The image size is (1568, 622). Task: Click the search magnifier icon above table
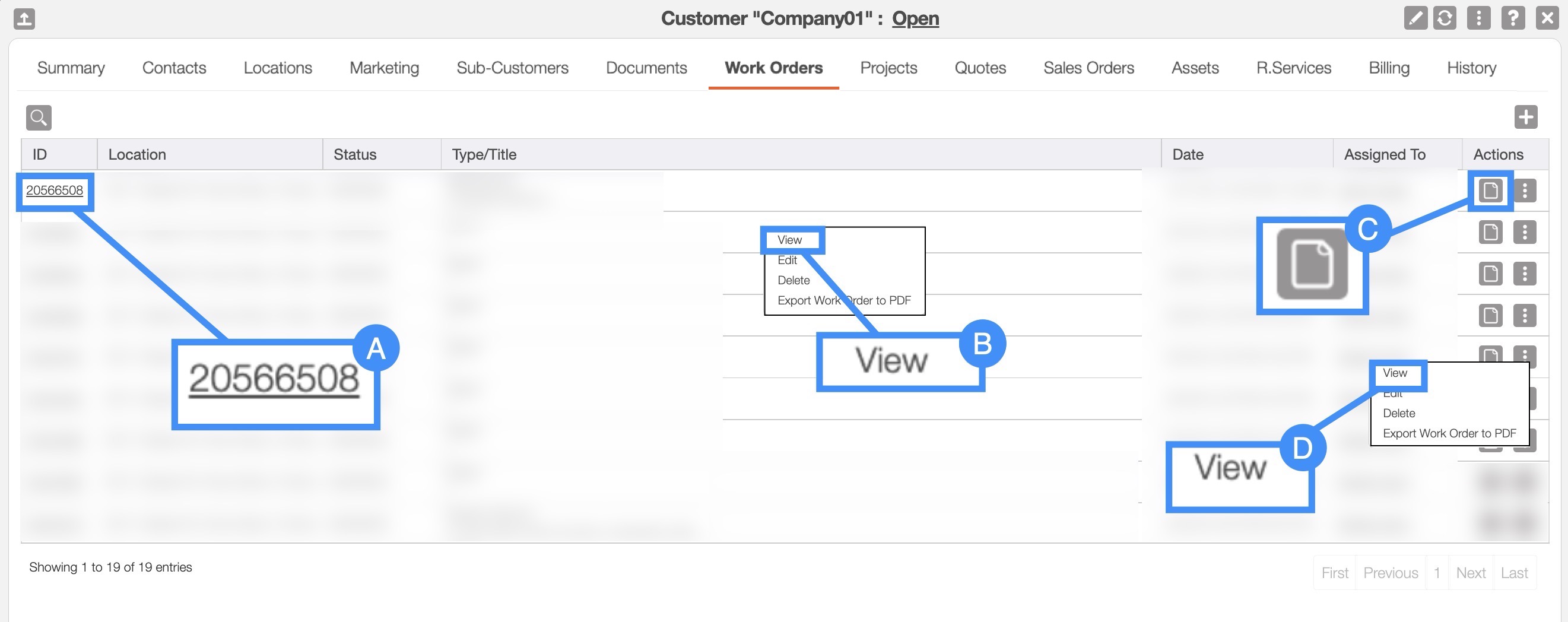click(39, 118)
